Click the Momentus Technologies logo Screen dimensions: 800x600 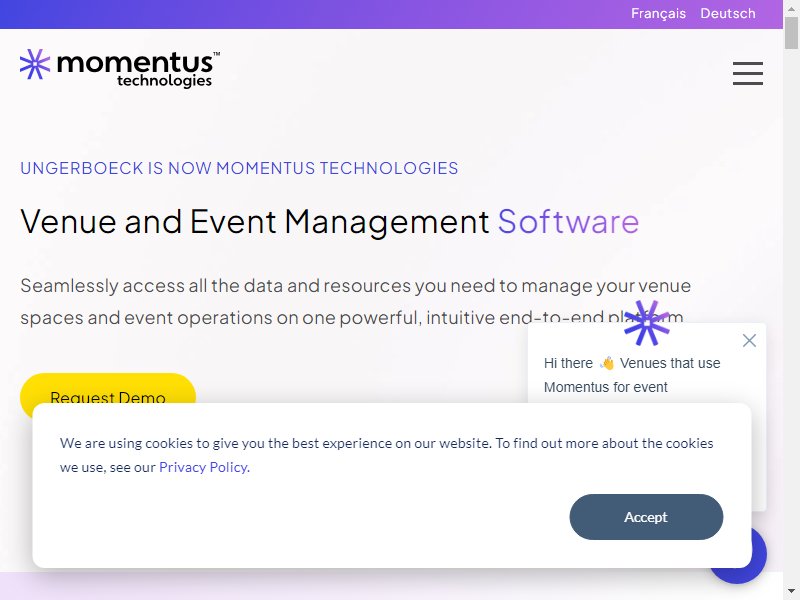pyautogui.click(x=120, y=68)
